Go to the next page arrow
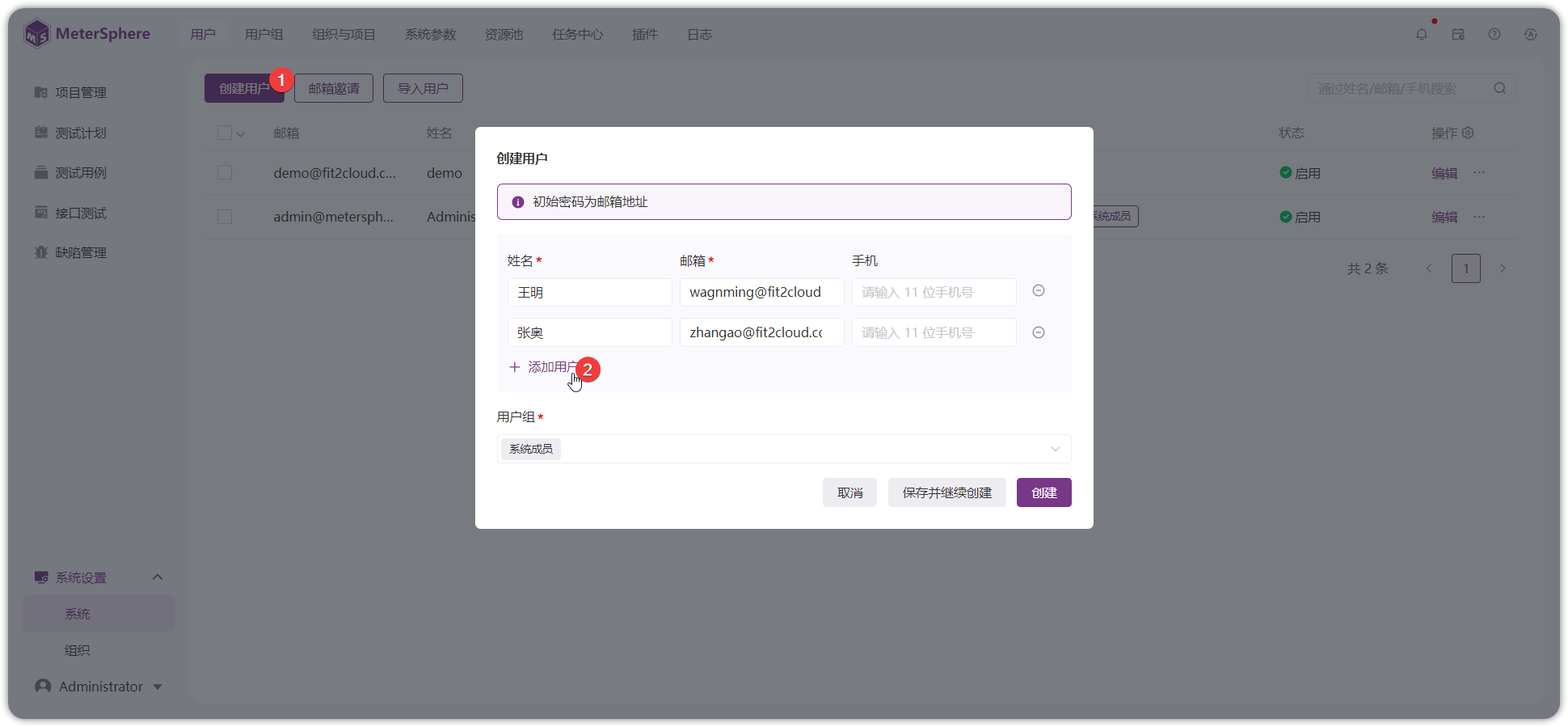This screenshot has width=1568, height=727. [x=1503, y=268]
